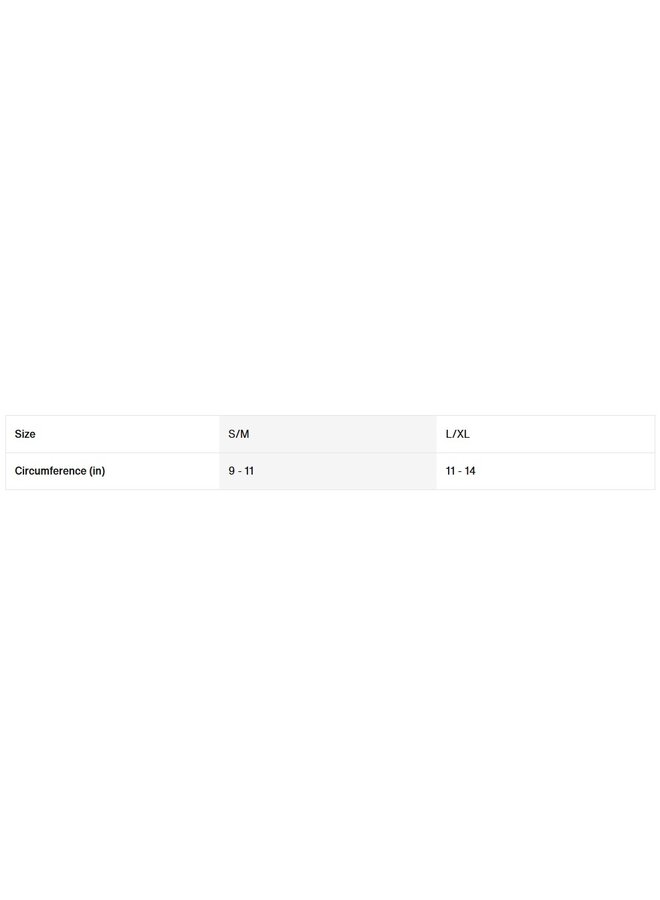
Task: Click the number 9 in the S/M range
Action: coord(231,471)
